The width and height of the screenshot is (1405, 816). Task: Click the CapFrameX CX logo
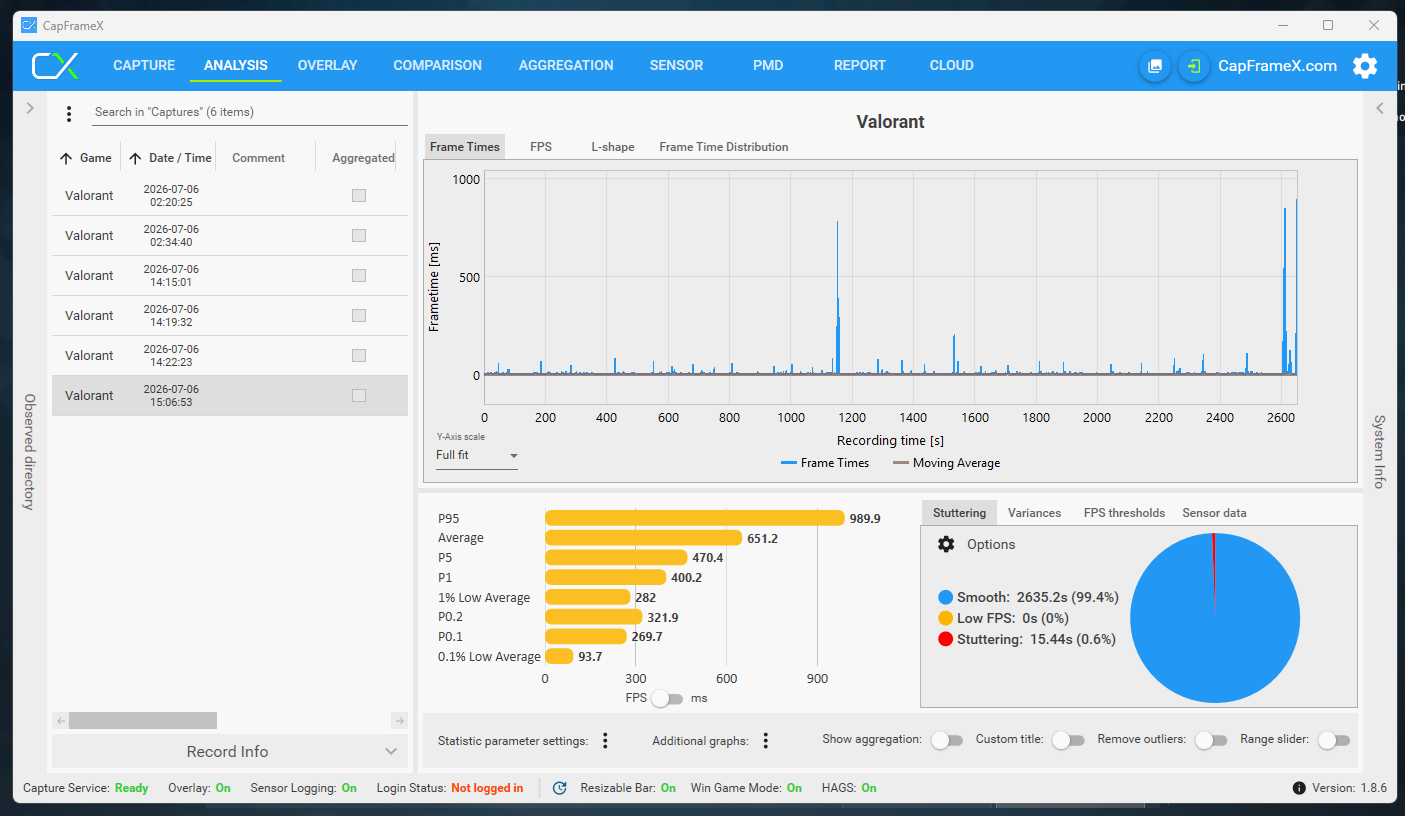click(55, 66)
